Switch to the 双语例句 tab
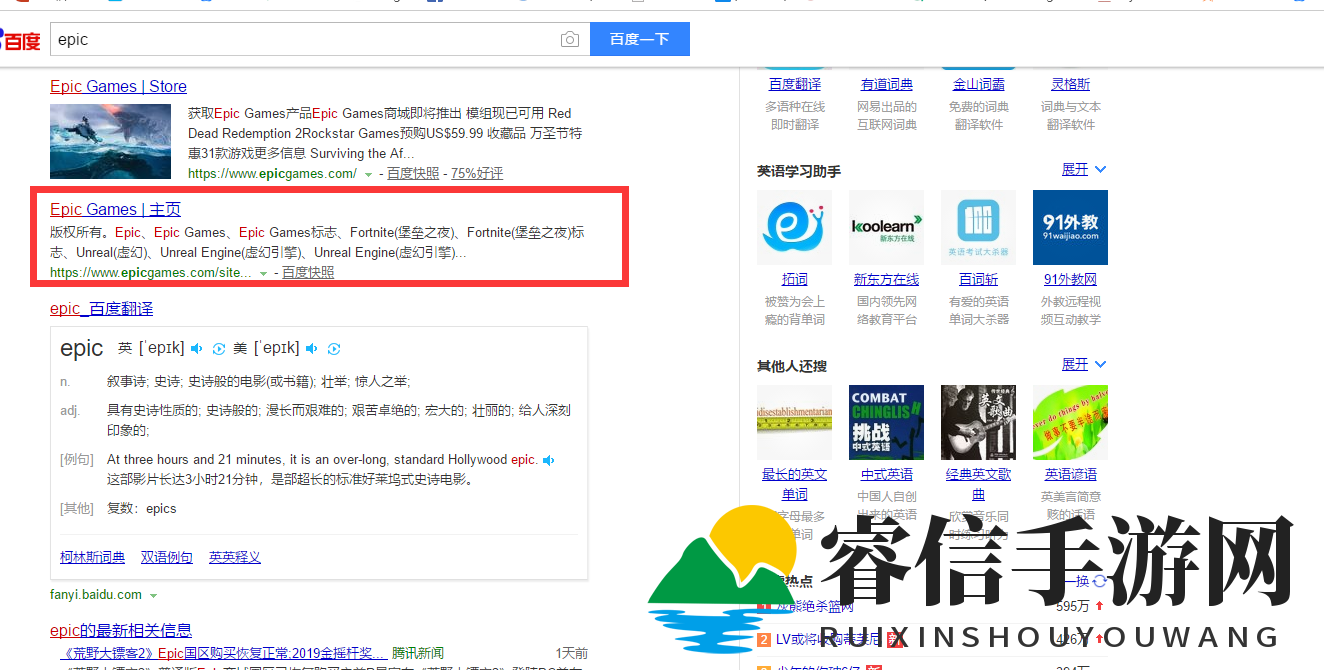The height and width of the screenshot is (670, 1324). pyautogui.click(x=166, y=557)
